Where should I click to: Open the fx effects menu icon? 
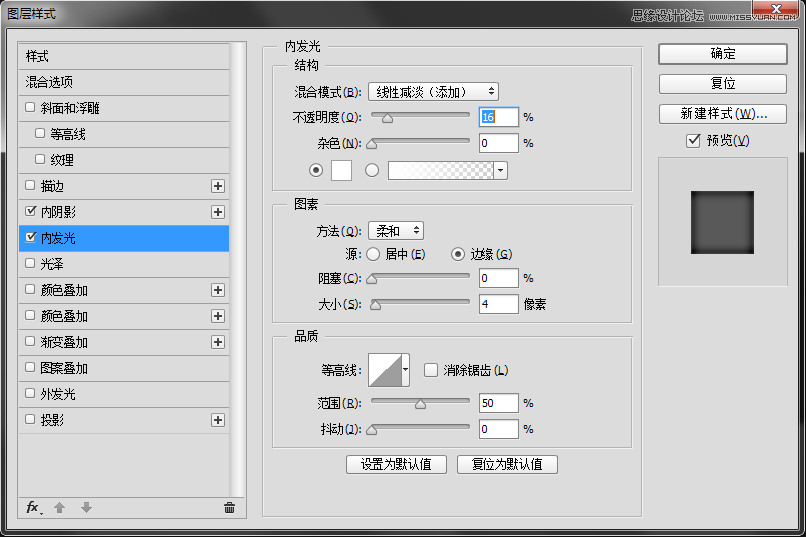tap(32, 508)
